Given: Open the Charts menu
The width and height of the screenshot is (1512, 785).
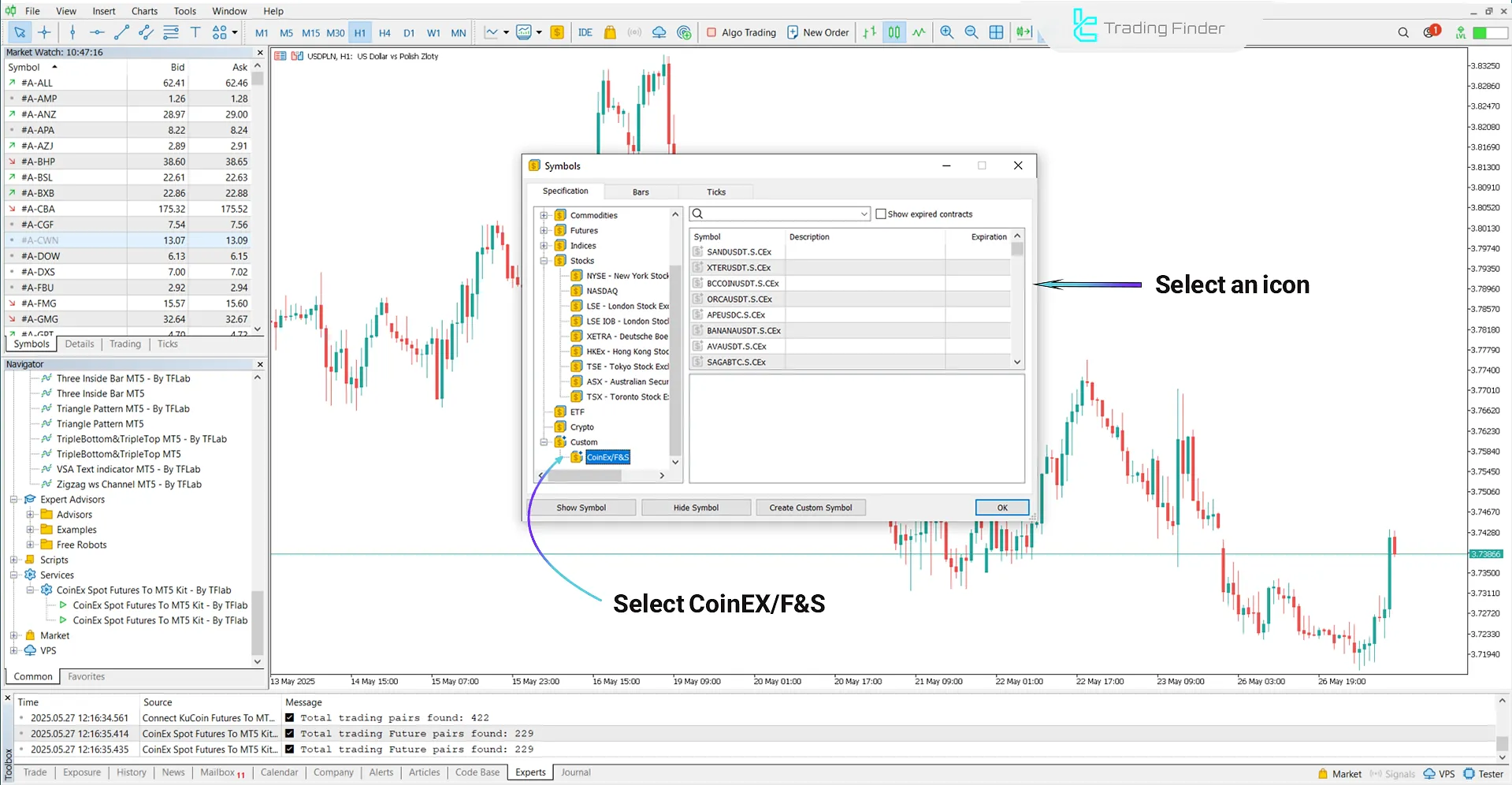Looking at the screenshot, I should (144, 10).
